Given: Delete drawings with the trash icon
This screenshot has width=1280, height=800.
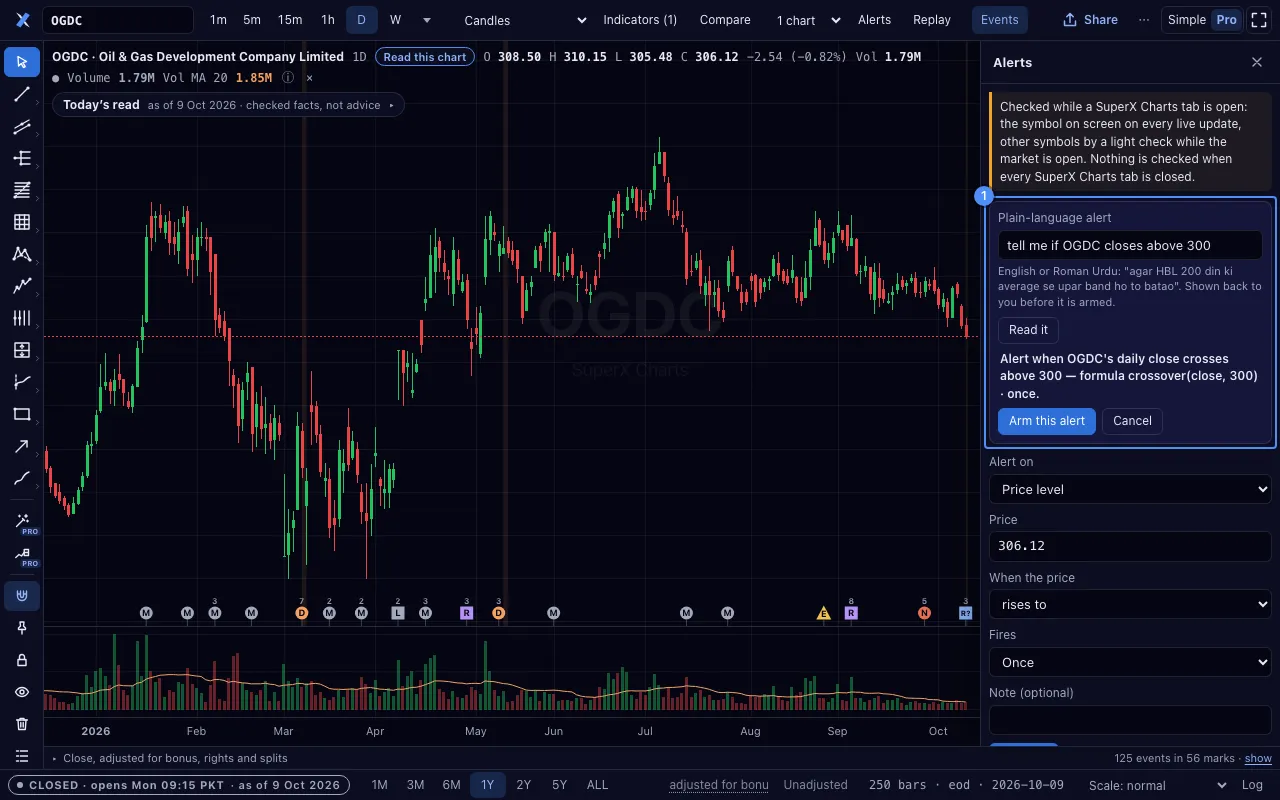Looking at the screenshot, I should pyautogui.click(x=22, y=724).
